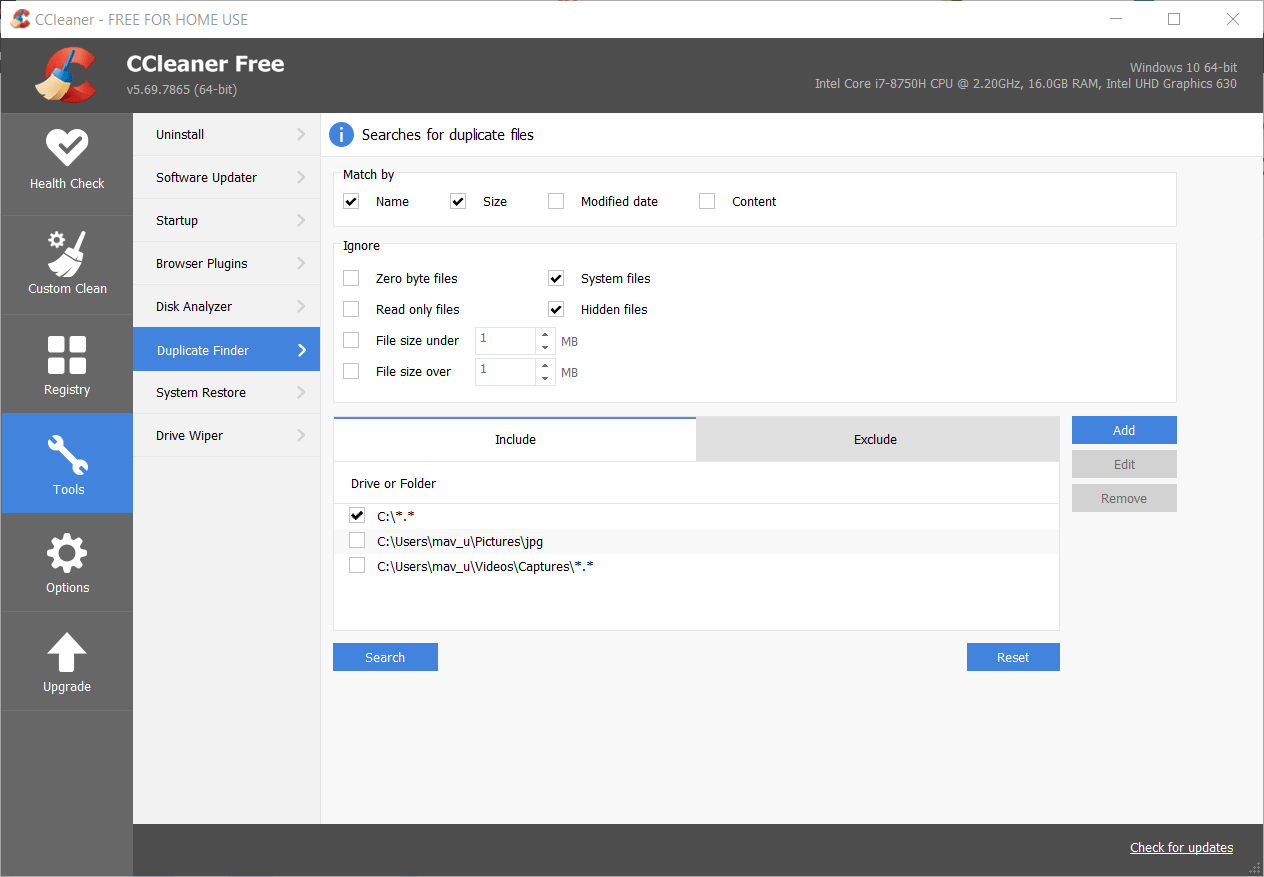Viewport: 1264px width, 877px height.
Task: Open Custom Clean broom icon
Action: pos(67,253)
